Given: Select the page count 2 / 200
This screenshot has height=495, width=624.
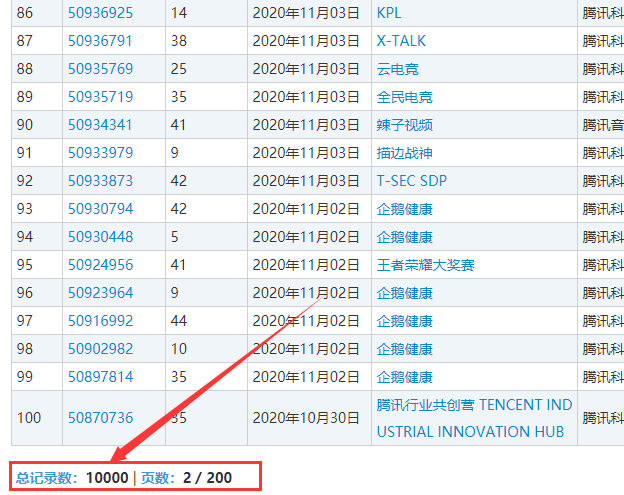Looking at the screenshot, I should (207, 477).
